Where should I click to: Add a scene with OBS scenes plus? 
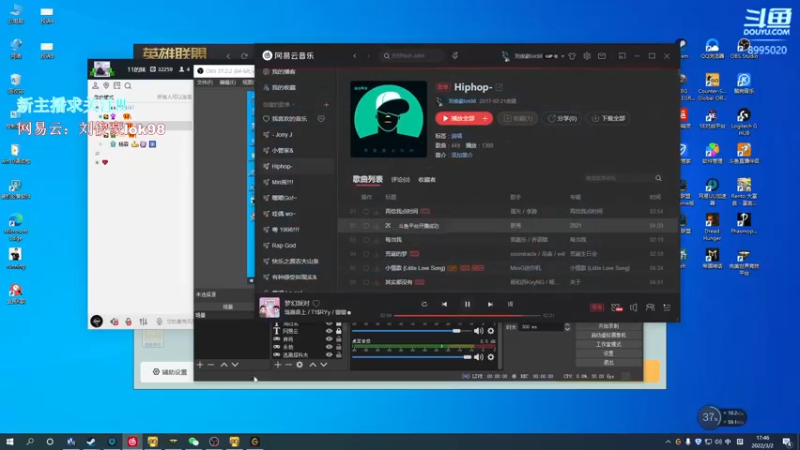click(x=200, y=365)
